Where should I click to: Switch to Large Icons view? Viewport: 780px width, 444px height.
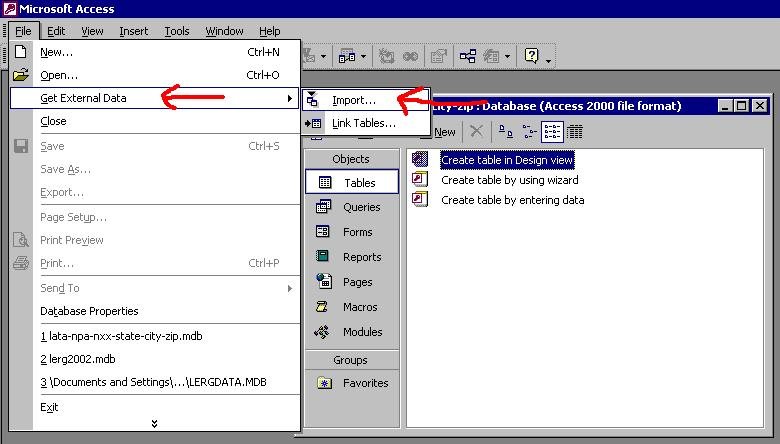[506, 132]
